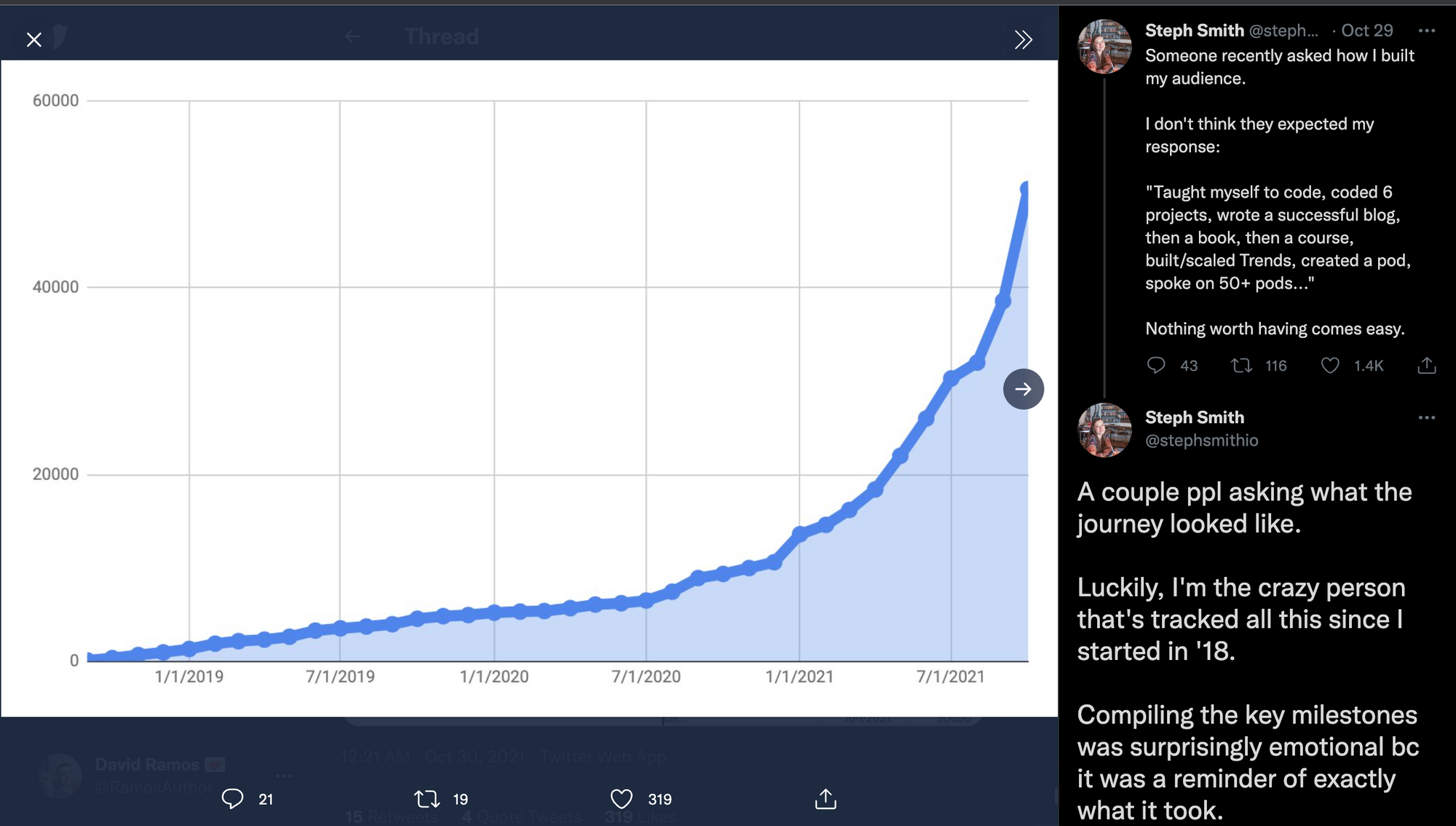Reply to the image tweet (21)

click(x=232, y=799)
